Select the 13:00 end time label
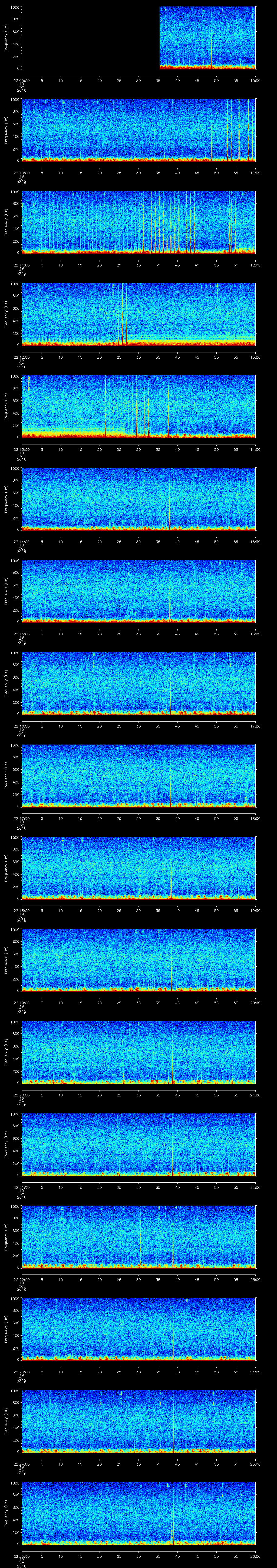This screenshot has height=1568, width=277. tap(256, 357)
